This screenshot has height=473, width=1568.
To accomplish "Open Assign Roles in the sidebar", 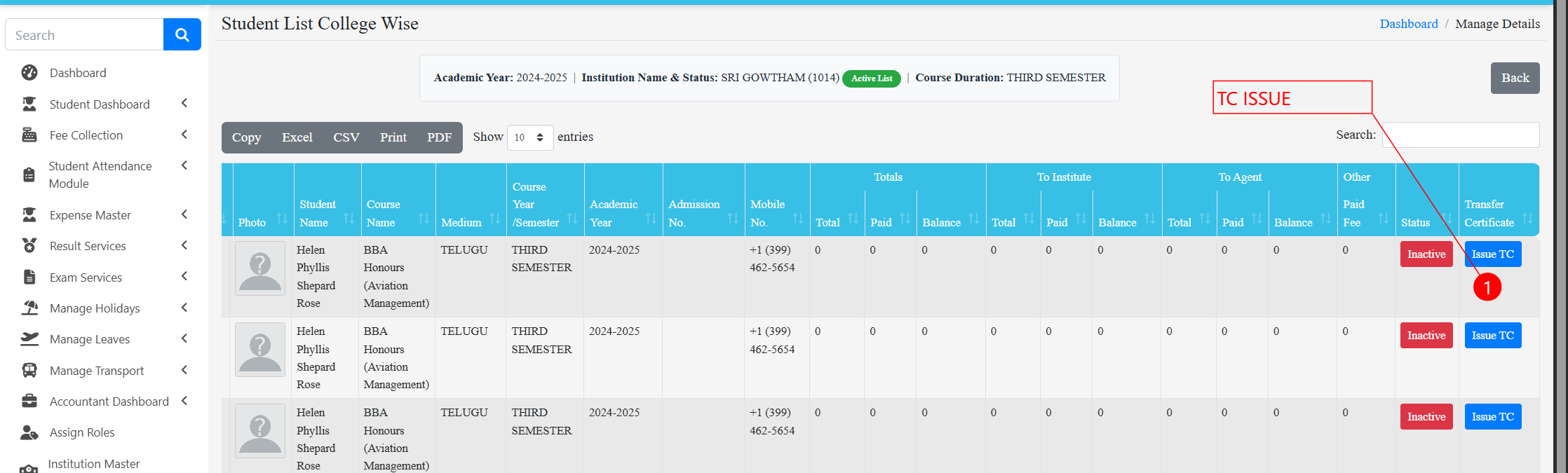I will [x=82, y=433].
